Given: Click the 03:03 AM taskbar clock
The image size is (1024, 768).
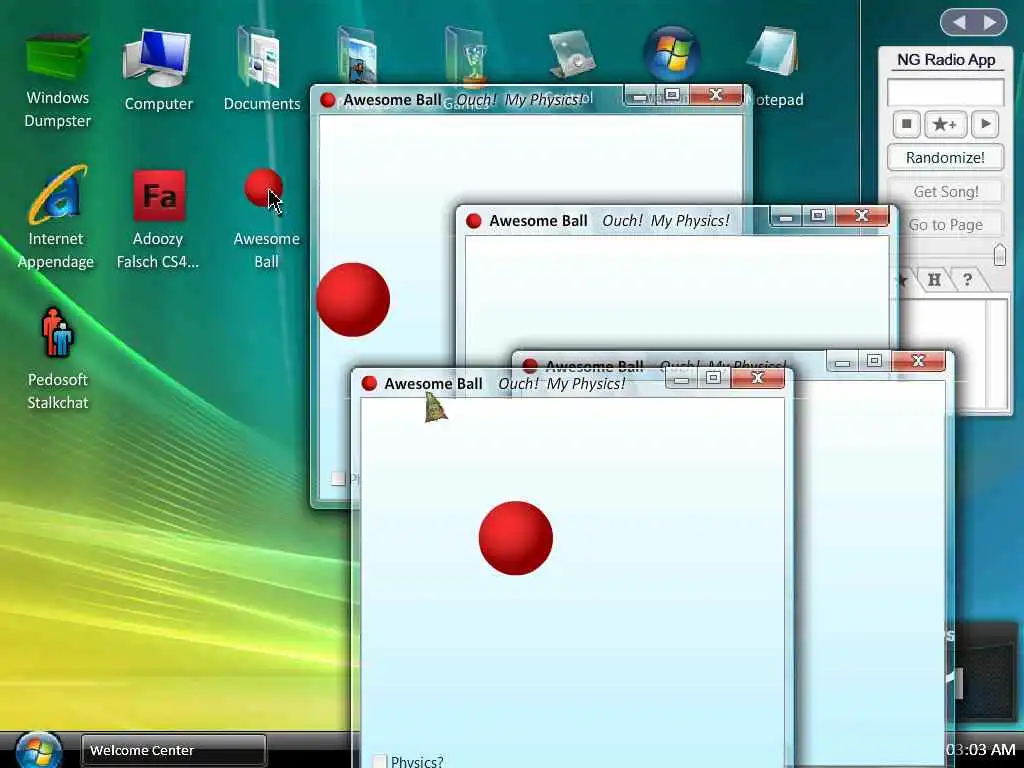Looking at the screenshot, I should [981, 750].
